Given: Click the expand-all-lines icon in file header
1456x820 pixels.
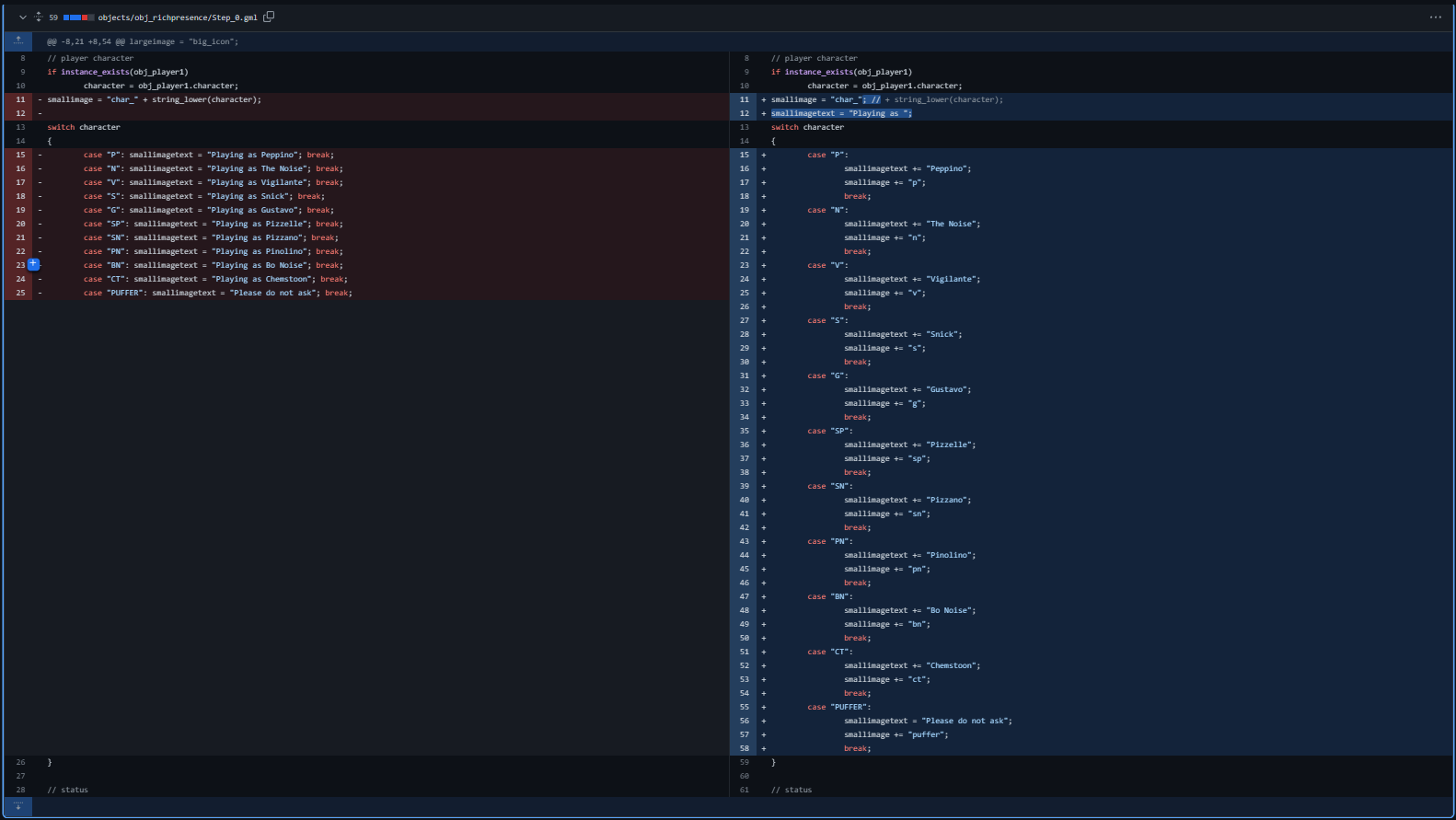Looking at the screenshot, I should pyautogui.click(x=39, y=17).
